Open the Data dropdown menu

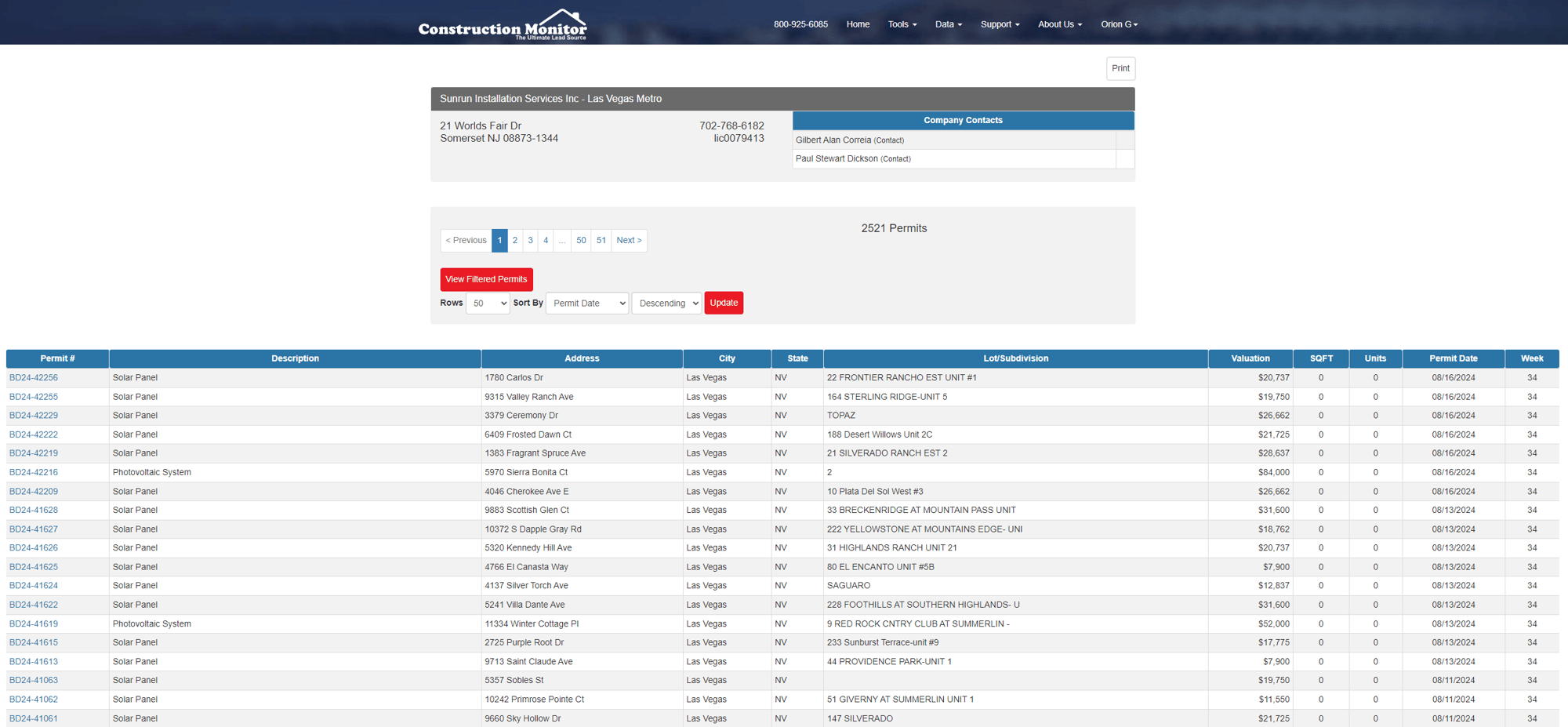pyautogui.click(x=948, y=24)
